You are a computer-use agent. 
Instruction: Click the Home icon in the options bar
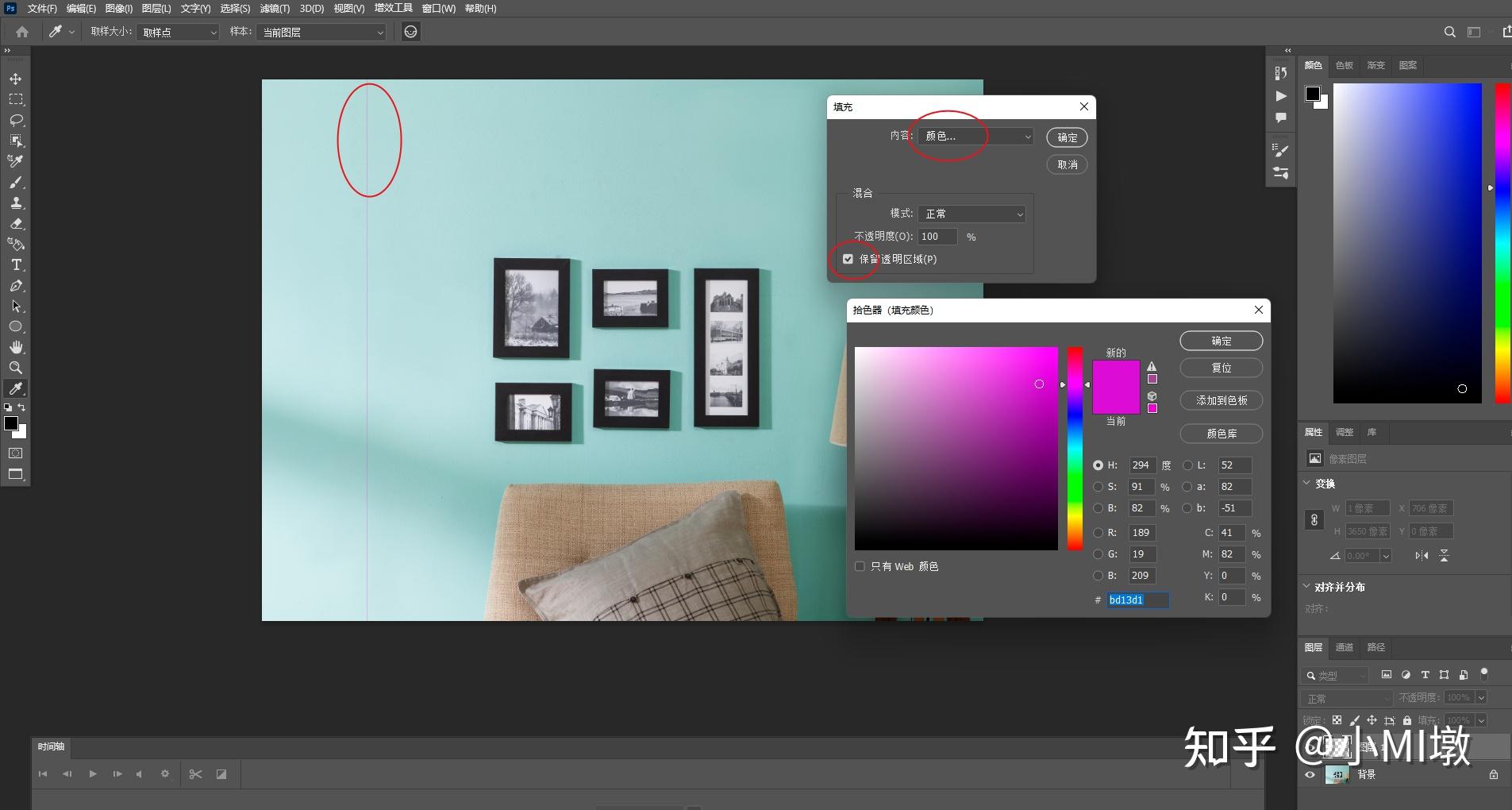(x=22, y=32)
